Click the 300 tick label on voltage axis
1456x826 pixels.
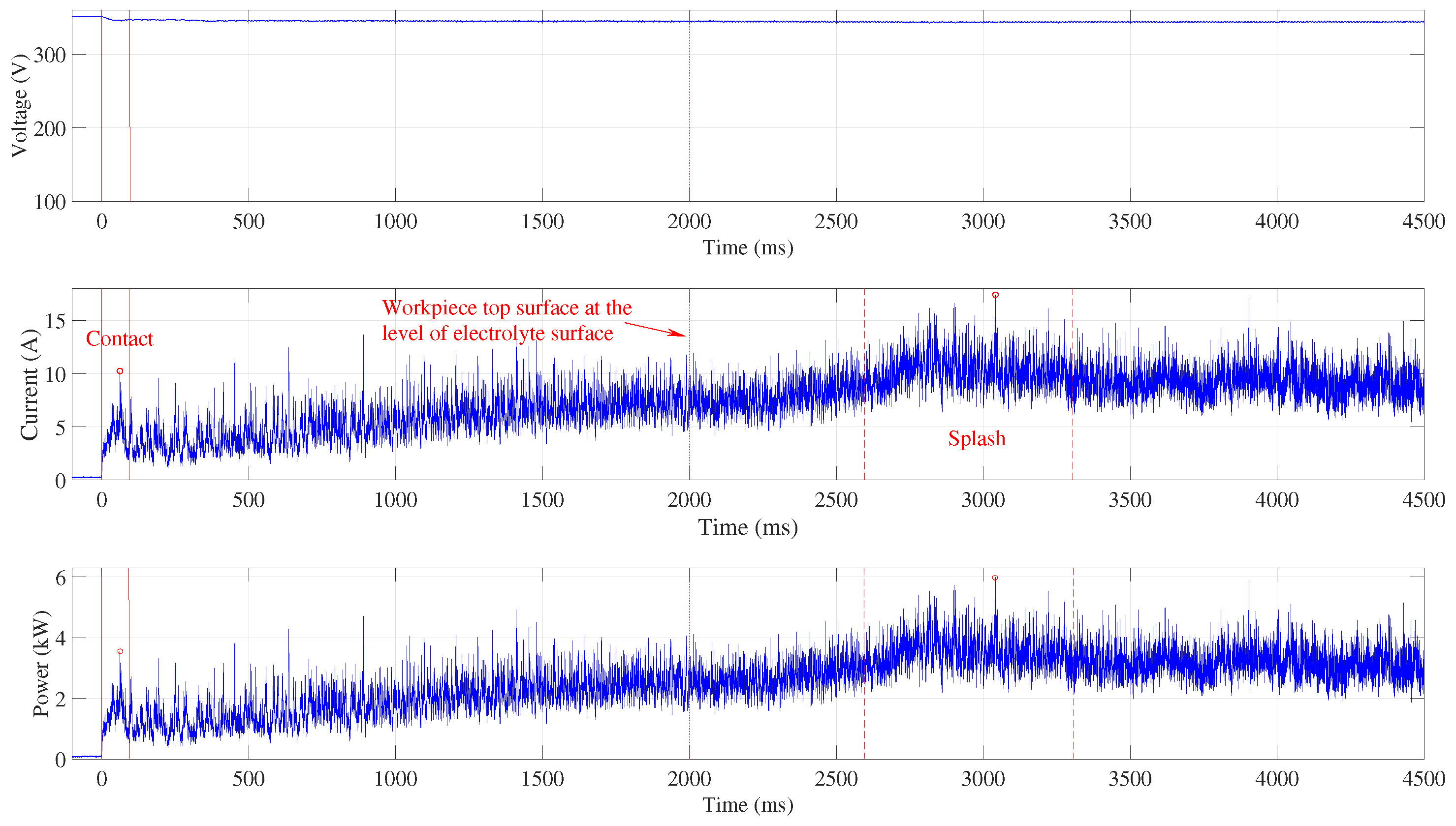coord(50,55)
